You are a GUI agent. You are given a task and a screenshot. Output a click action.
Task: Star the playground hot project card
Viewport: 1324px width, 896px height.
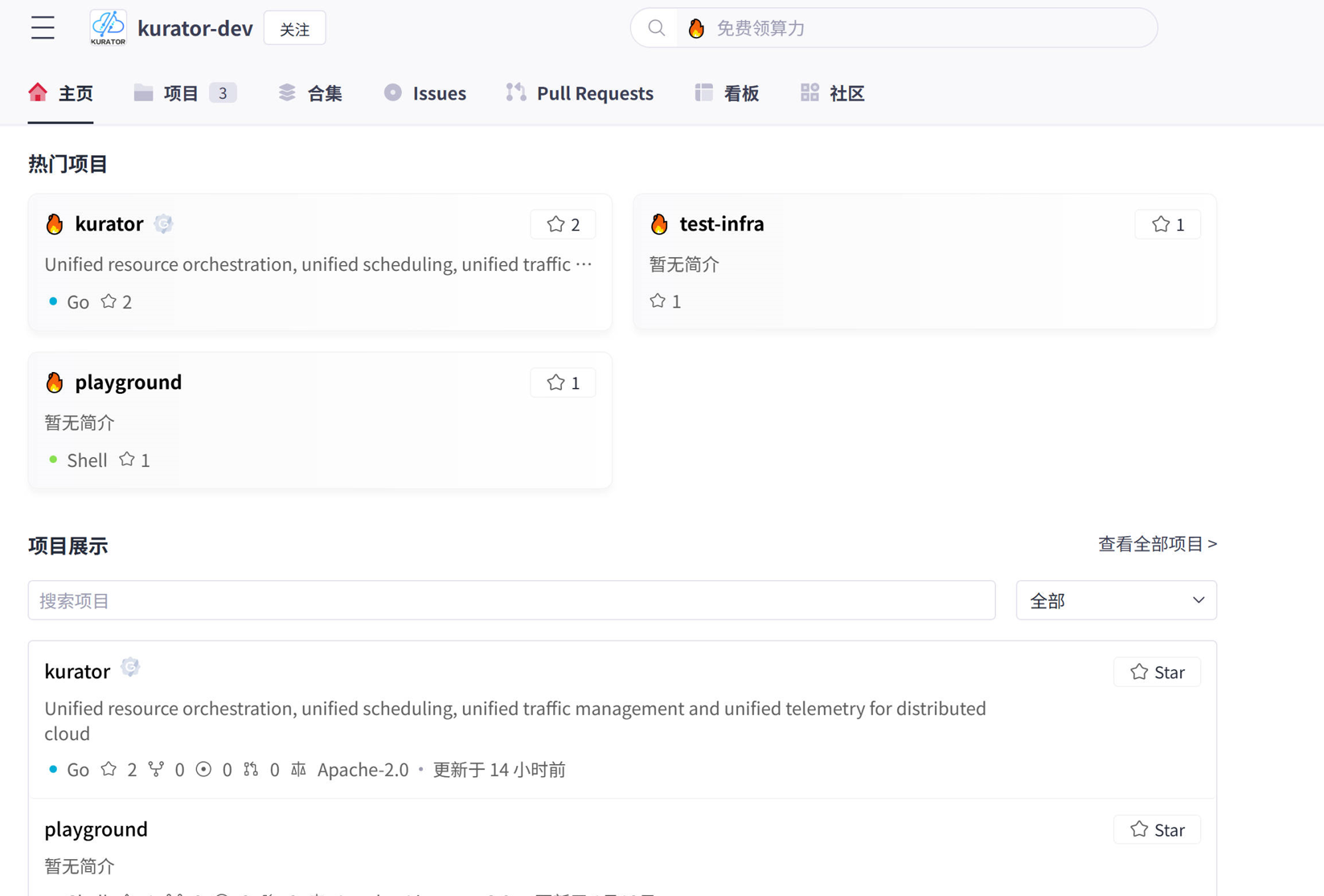(x=563, y=383)
